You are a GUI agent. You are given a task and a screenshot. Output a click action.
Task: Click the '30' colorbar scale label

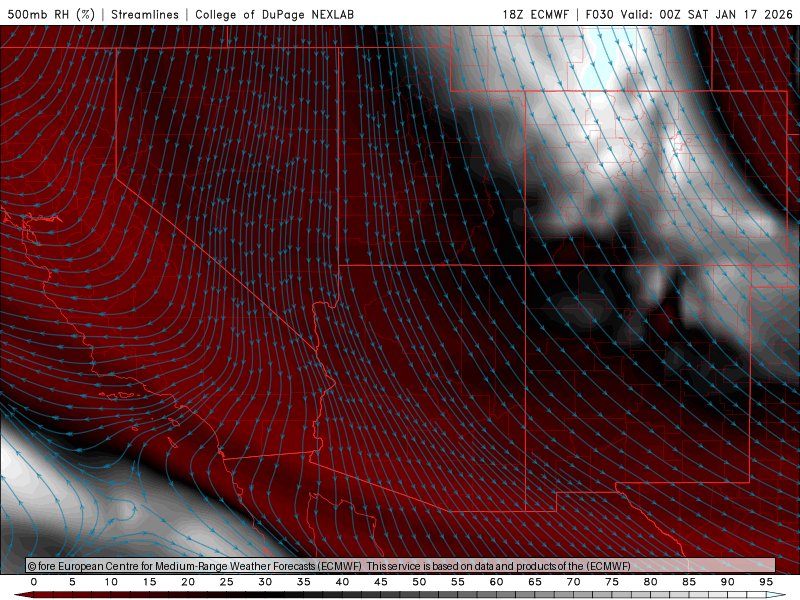click(x=265, y=582)
